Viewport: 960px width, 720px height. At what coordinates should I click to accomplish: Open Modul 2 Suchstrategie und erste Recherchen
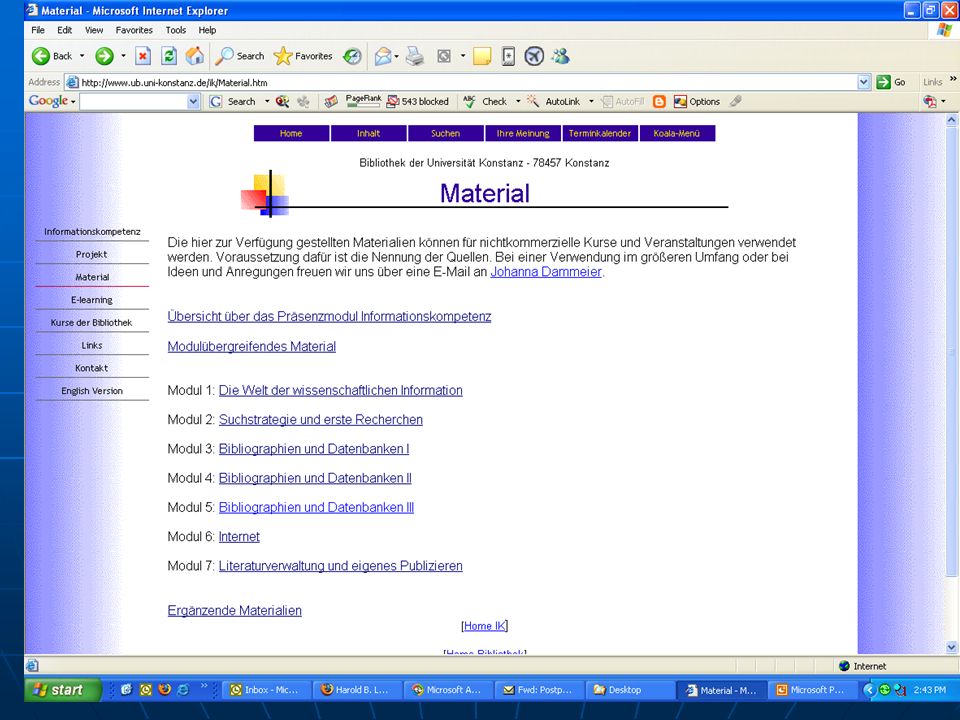point(321,420)
